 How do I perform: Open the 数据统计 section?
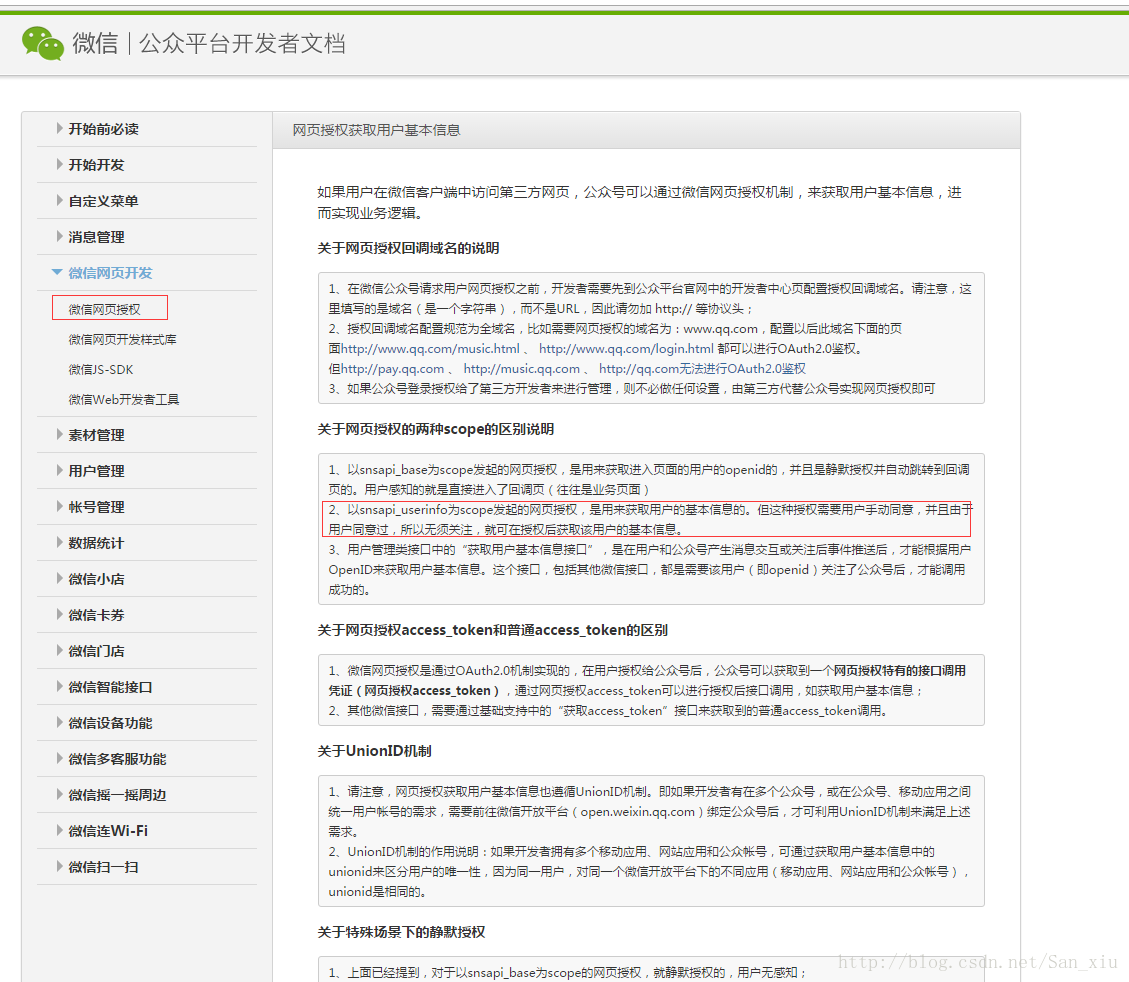click(96, 543)
